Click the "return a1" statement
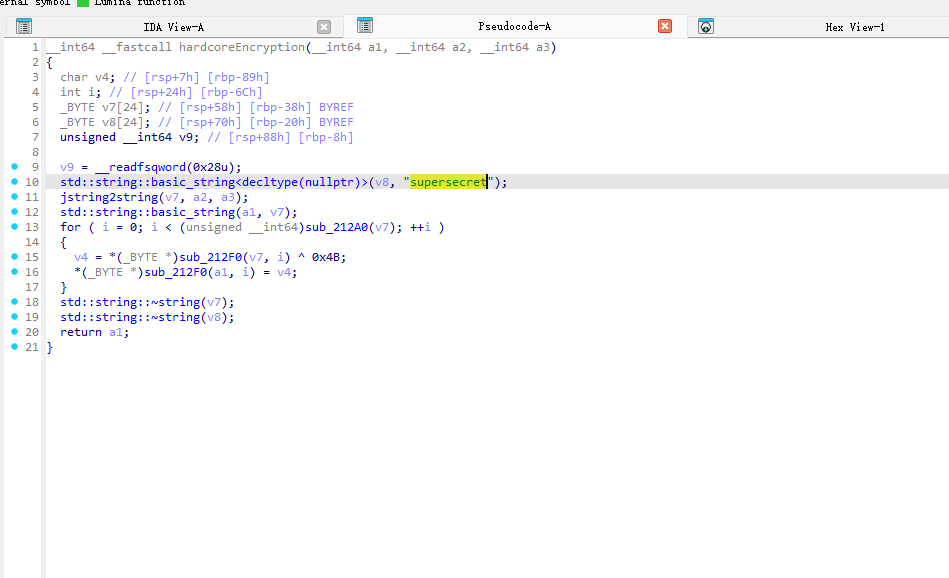 tap(93, 332)
